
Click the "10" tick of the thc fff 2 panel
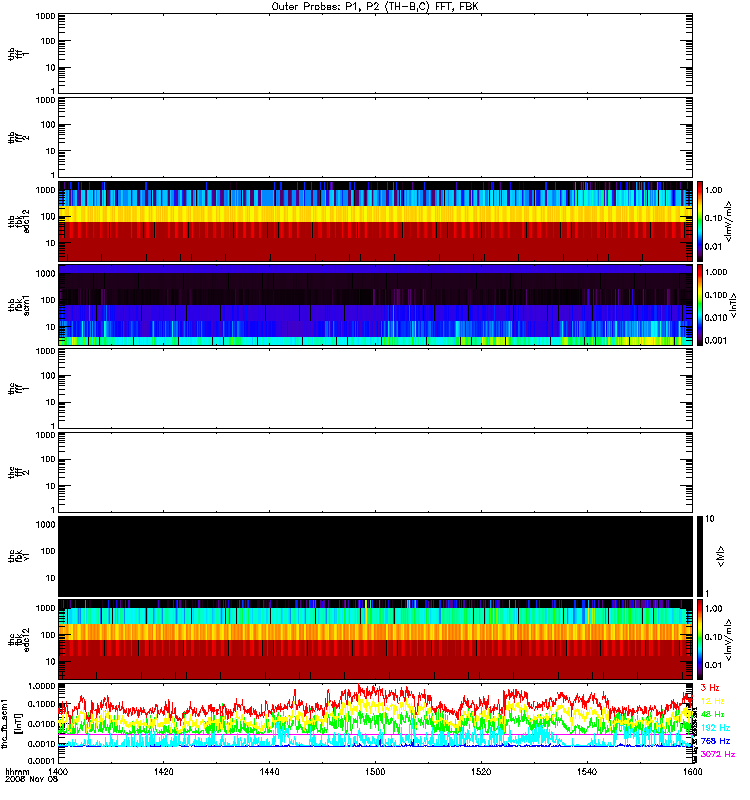[51, 486]
